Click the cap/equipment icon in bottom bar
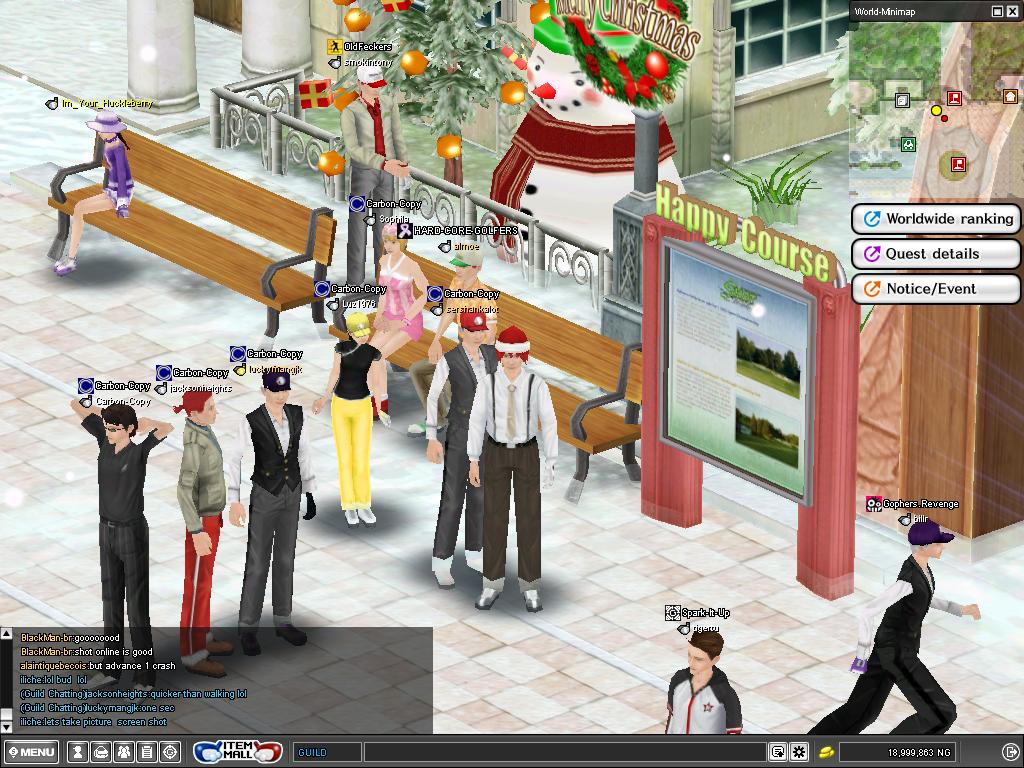1024x768 pixels. (101, 752)
